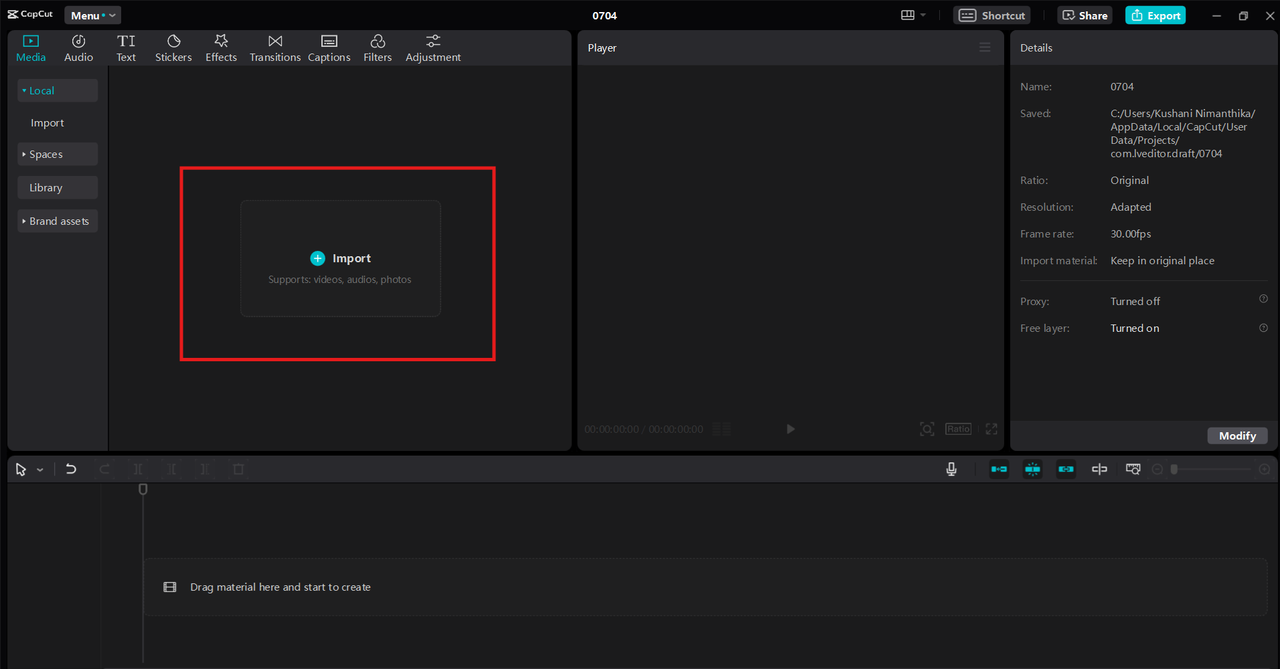Click the CapCut logo
Screen dimensions: 1280x669
click(30, 14)
